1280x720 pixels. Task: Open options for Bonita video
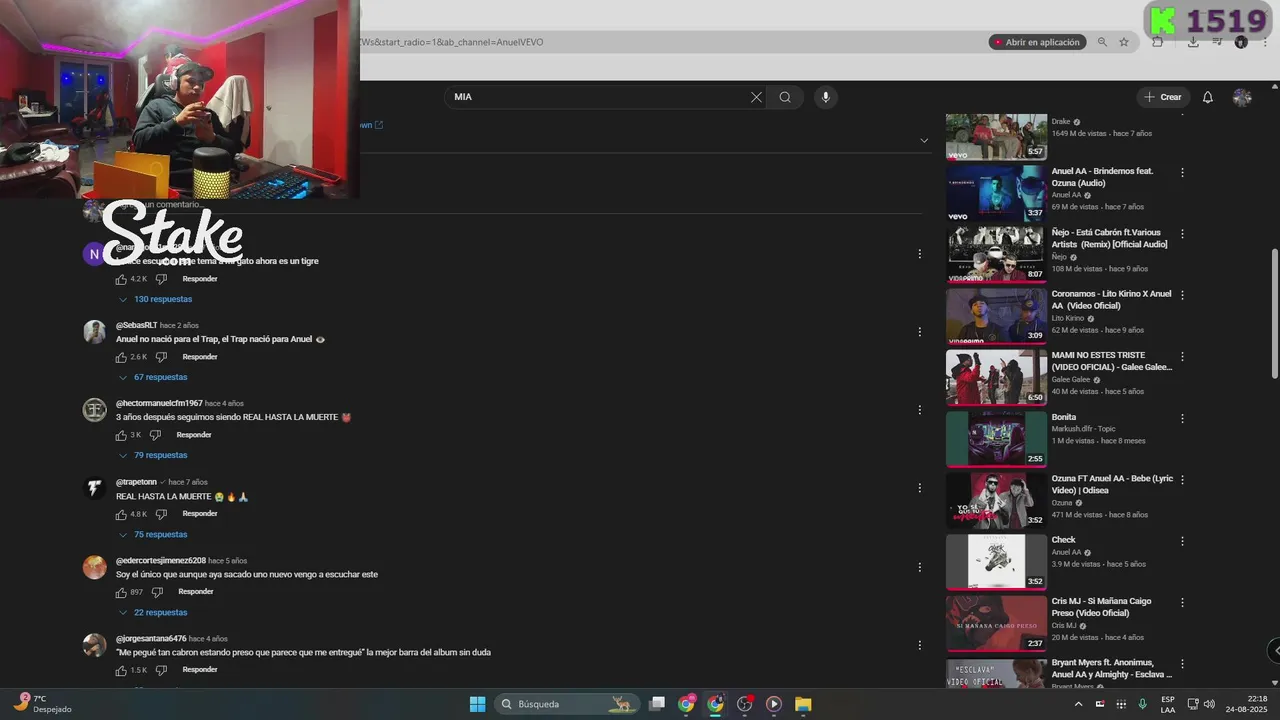[1182, 418]
